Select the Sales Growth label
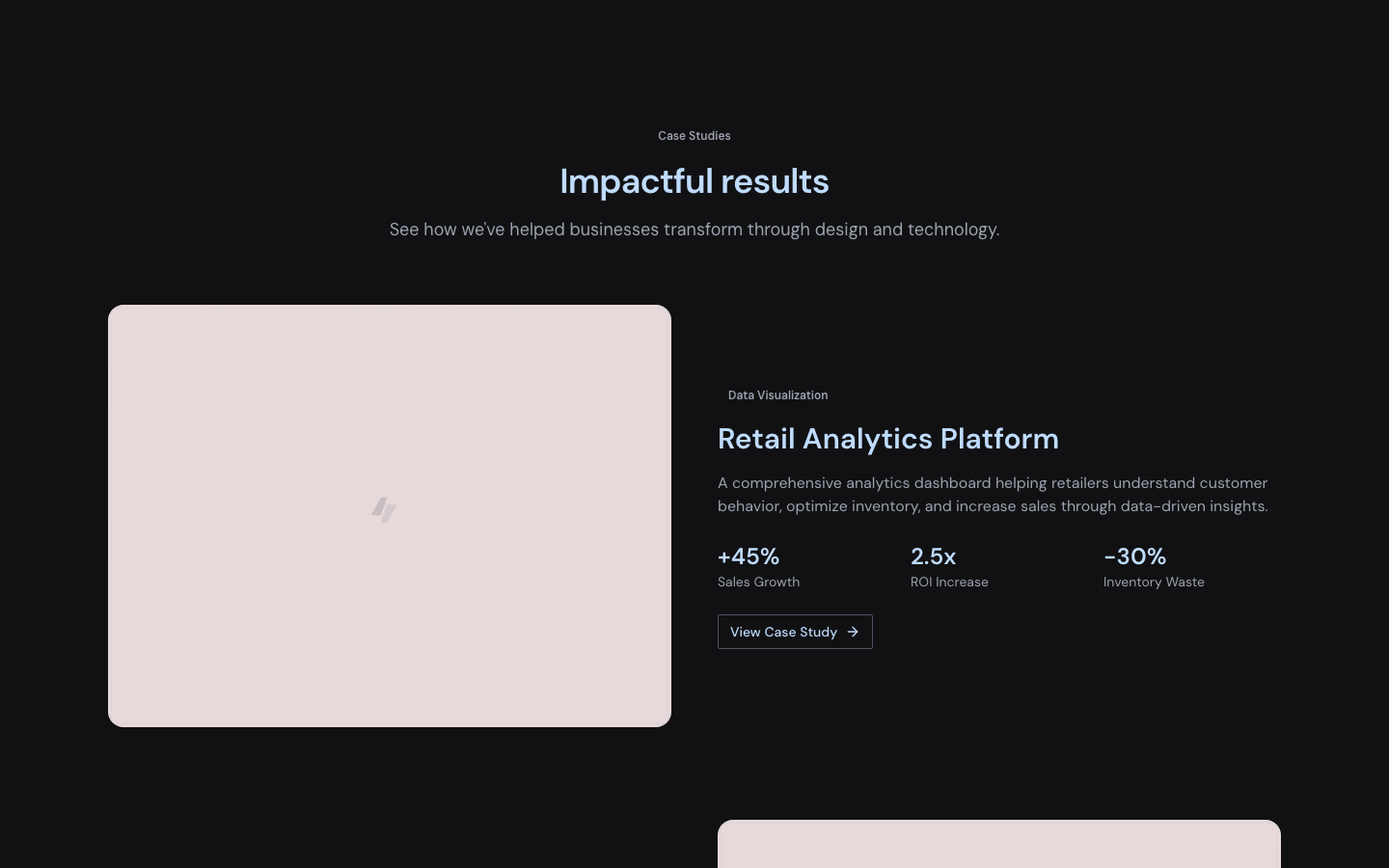Screen dimensions: 1389x868 pos(758,582)
